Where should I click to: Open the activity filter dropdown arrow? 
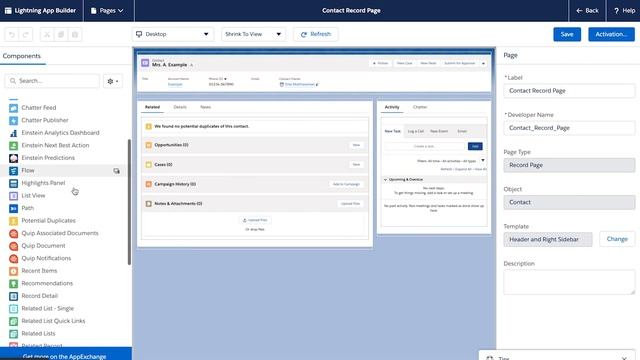click(483, 160)
